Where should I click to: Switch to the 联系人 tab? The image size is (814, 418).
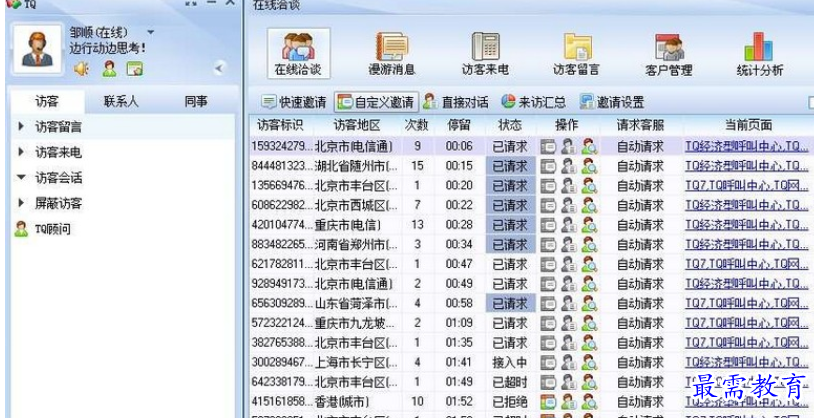tap(121, 101)
